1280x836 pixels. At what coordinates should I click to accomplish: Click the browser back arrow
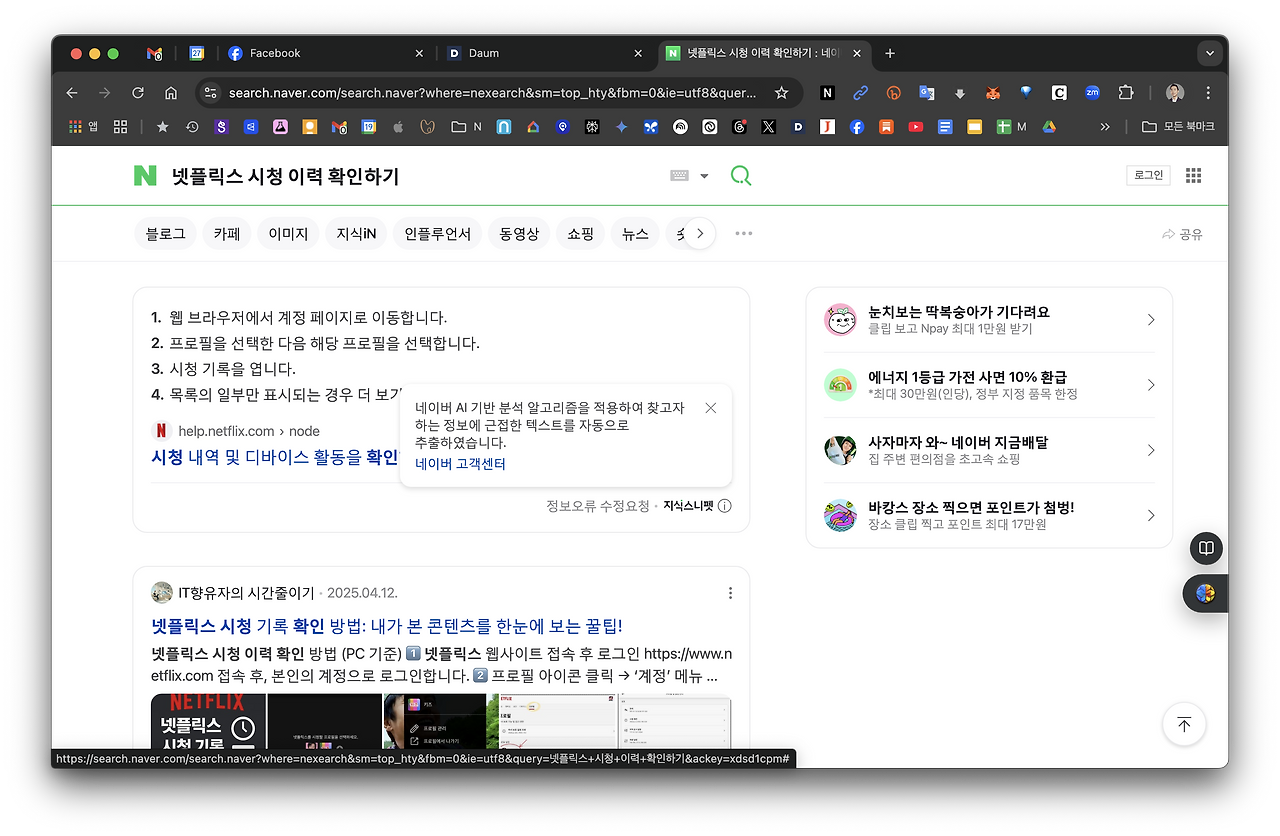72,93
